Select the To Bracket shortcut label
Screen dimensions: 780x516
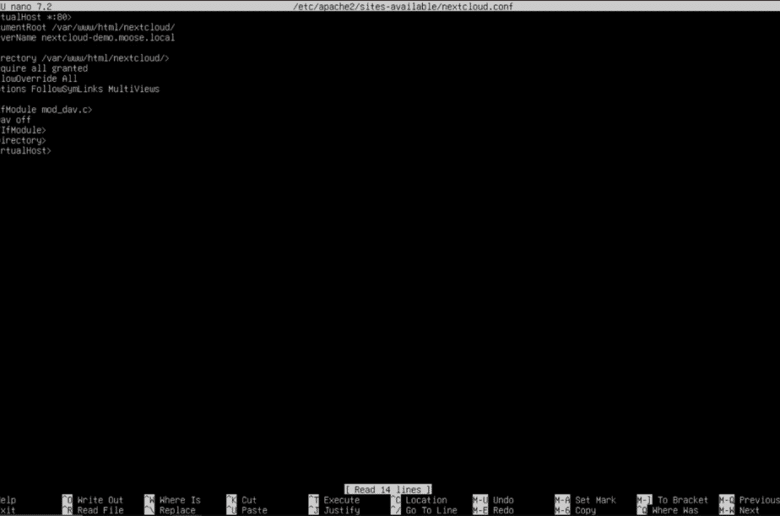click(x=682, y=500)
